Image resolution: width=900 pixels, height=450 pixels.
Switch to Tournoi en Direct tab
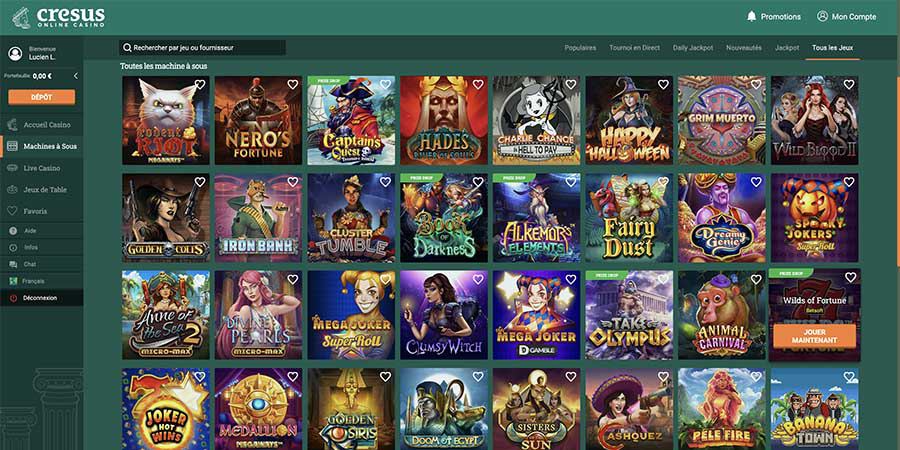pos(634,48)
